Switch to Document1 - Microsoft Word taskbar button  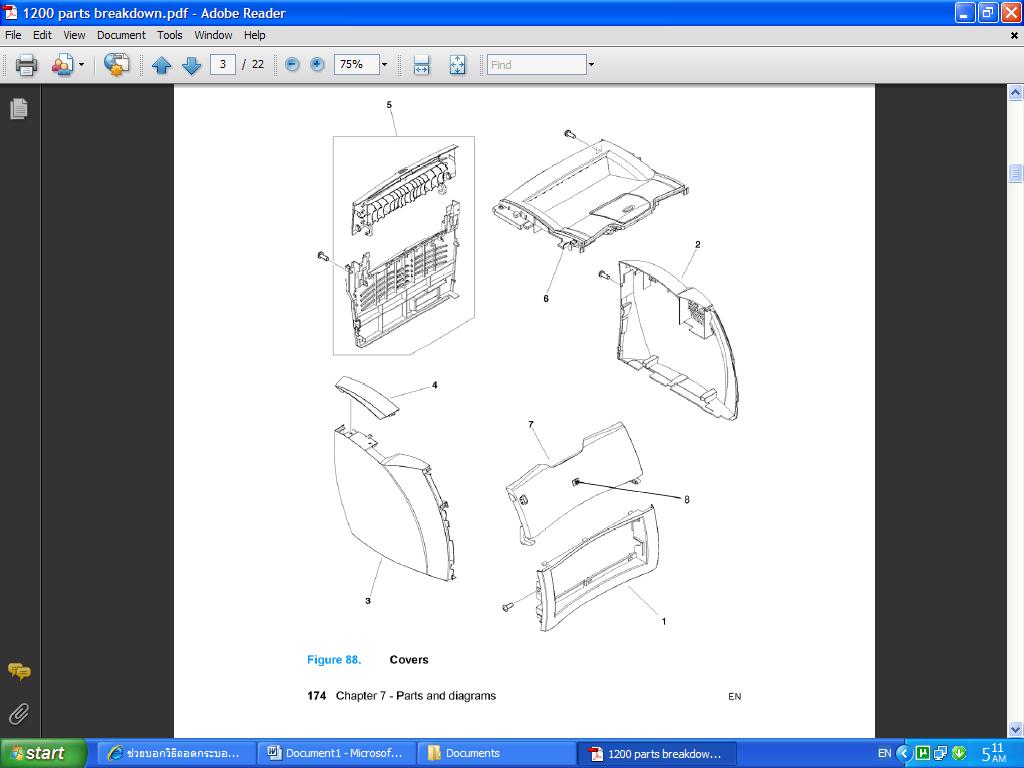(x=336, y=753)
